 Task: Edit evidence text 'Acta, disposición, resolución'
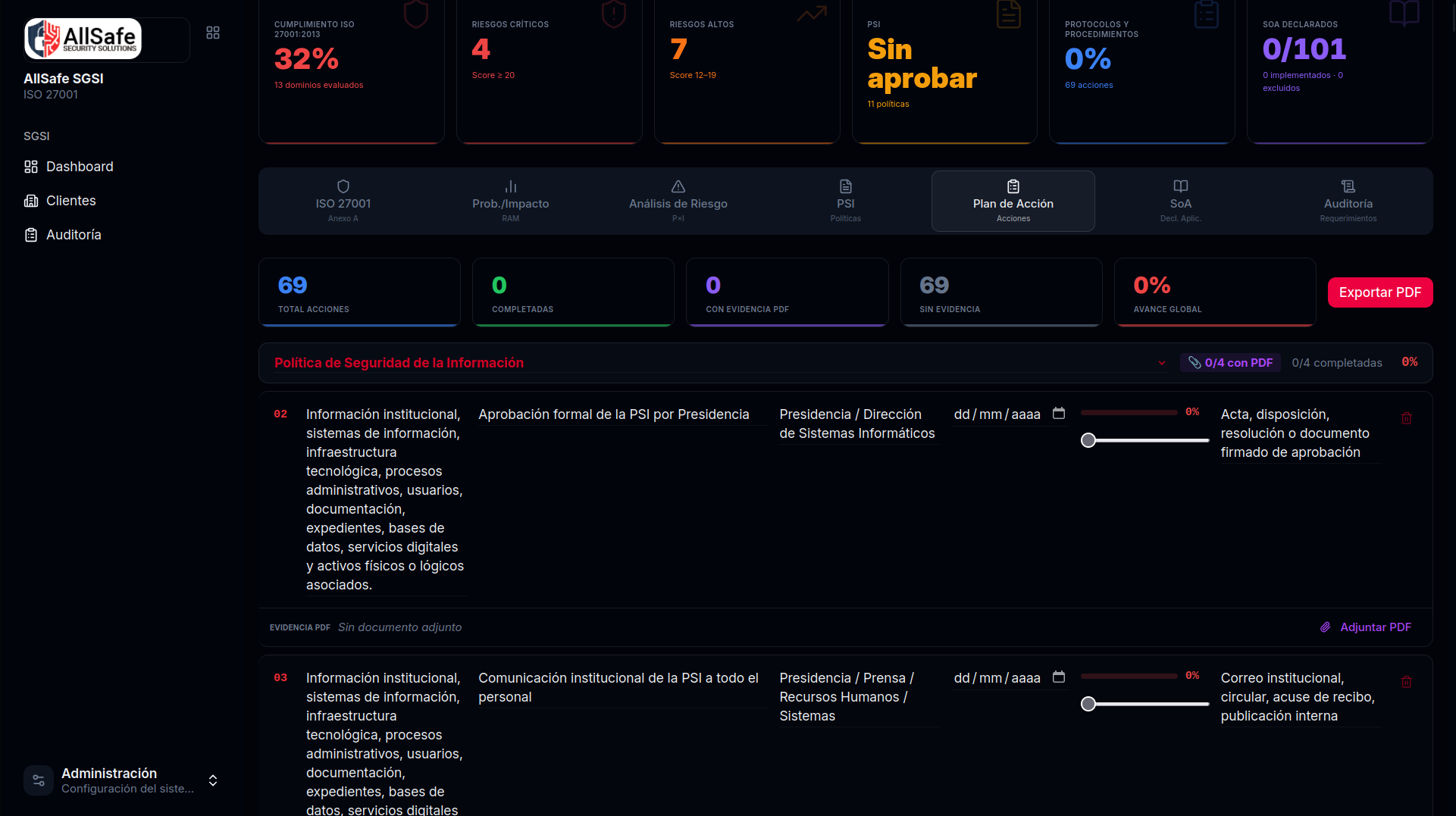point(1301,433)
